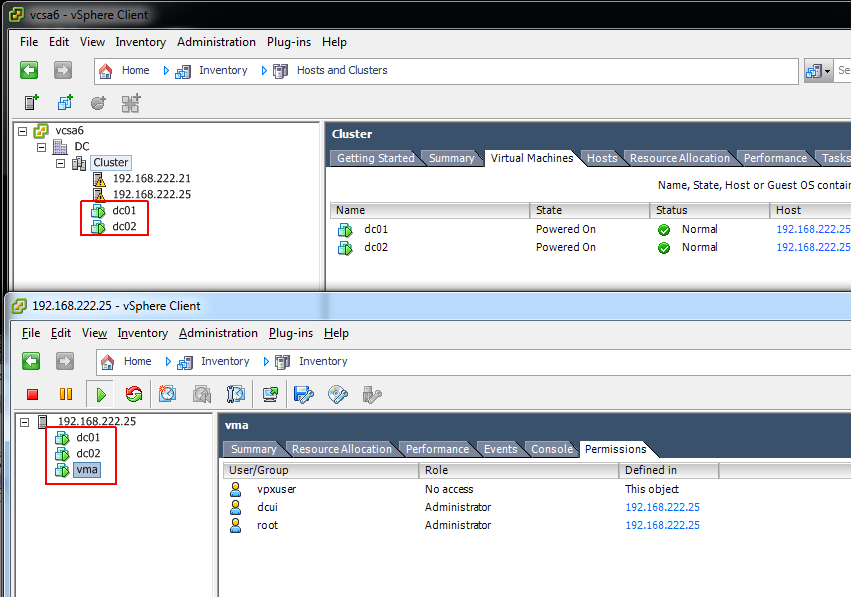Open View menu in 192.168.222.25 window
Screen dimensions: 851x597
(x=94, y=333)
